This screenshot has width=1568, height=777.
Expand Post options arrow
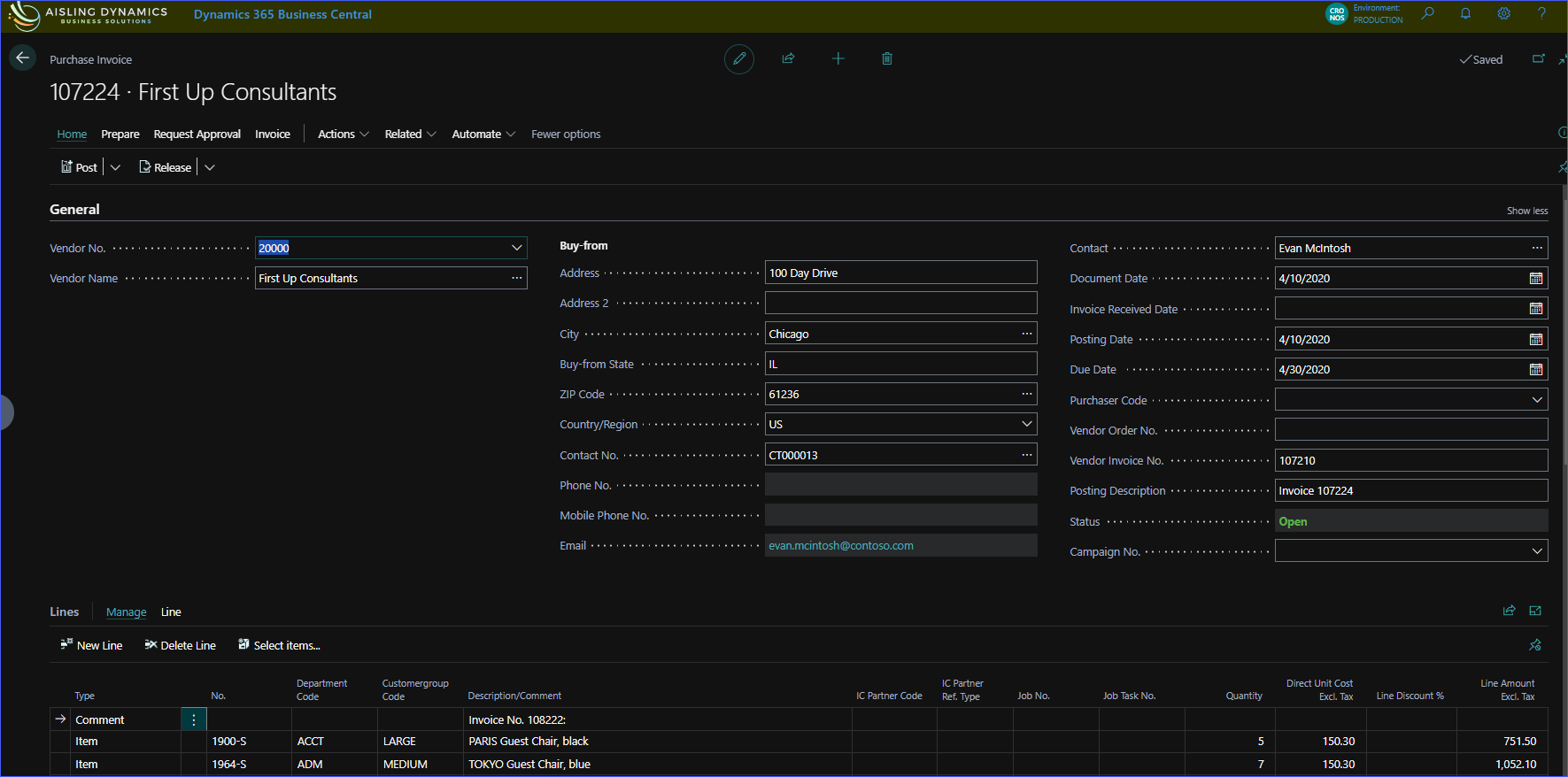click(x=115, y=167)
